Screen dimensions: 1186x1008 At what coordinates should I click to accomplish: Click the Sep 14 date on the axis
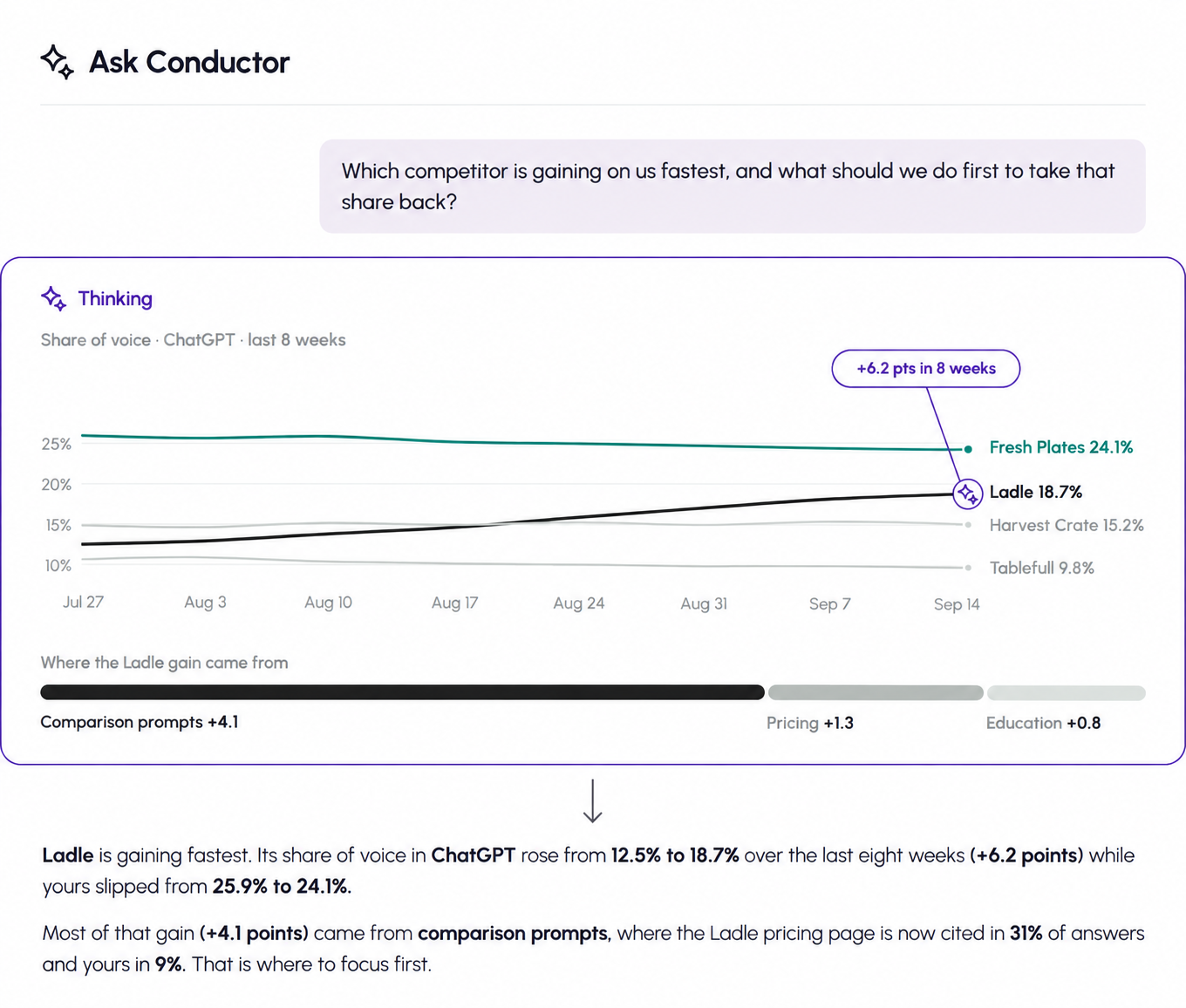coord(957,604)
